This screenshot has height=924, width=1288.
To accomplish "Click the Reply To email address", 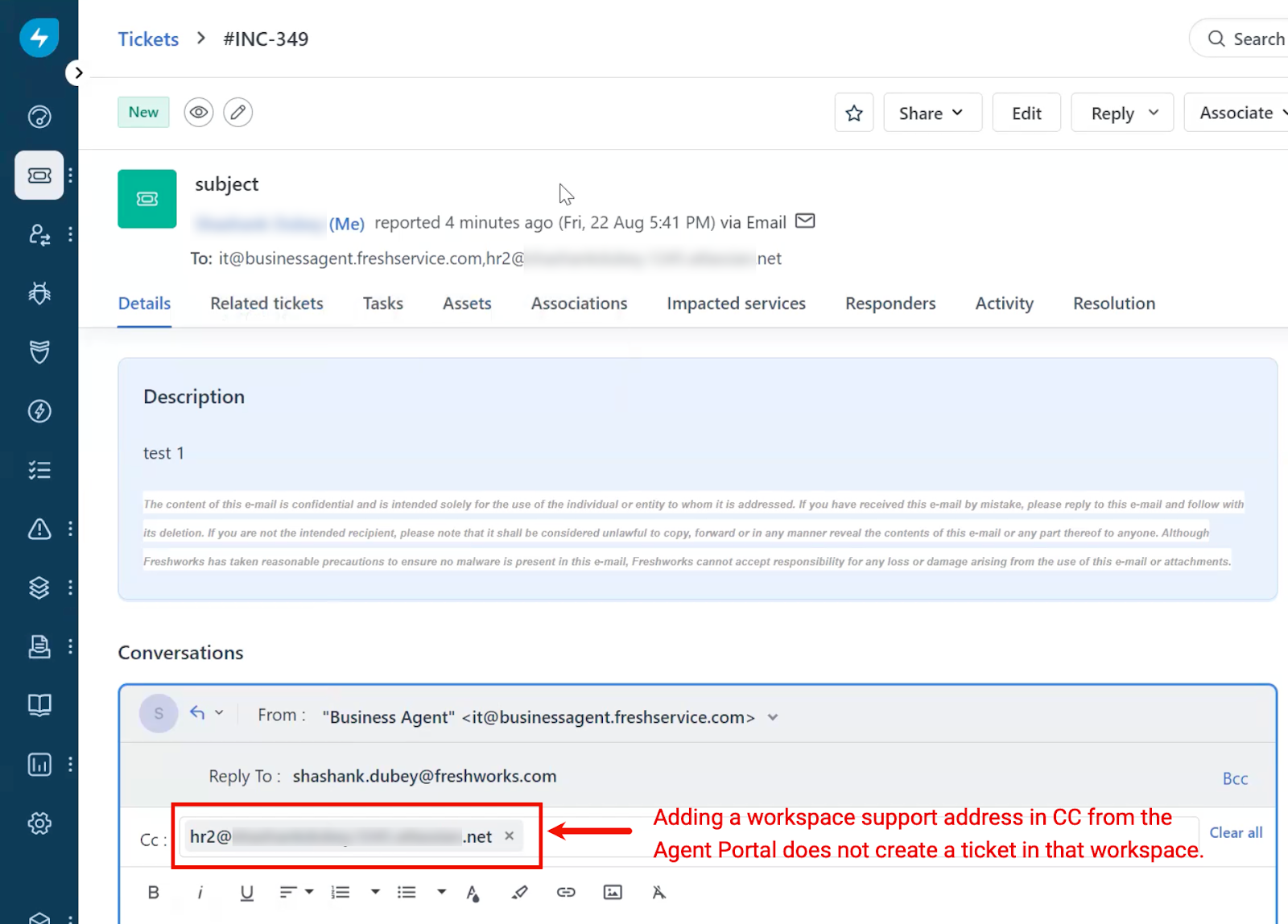I will [x=424, y=776].
